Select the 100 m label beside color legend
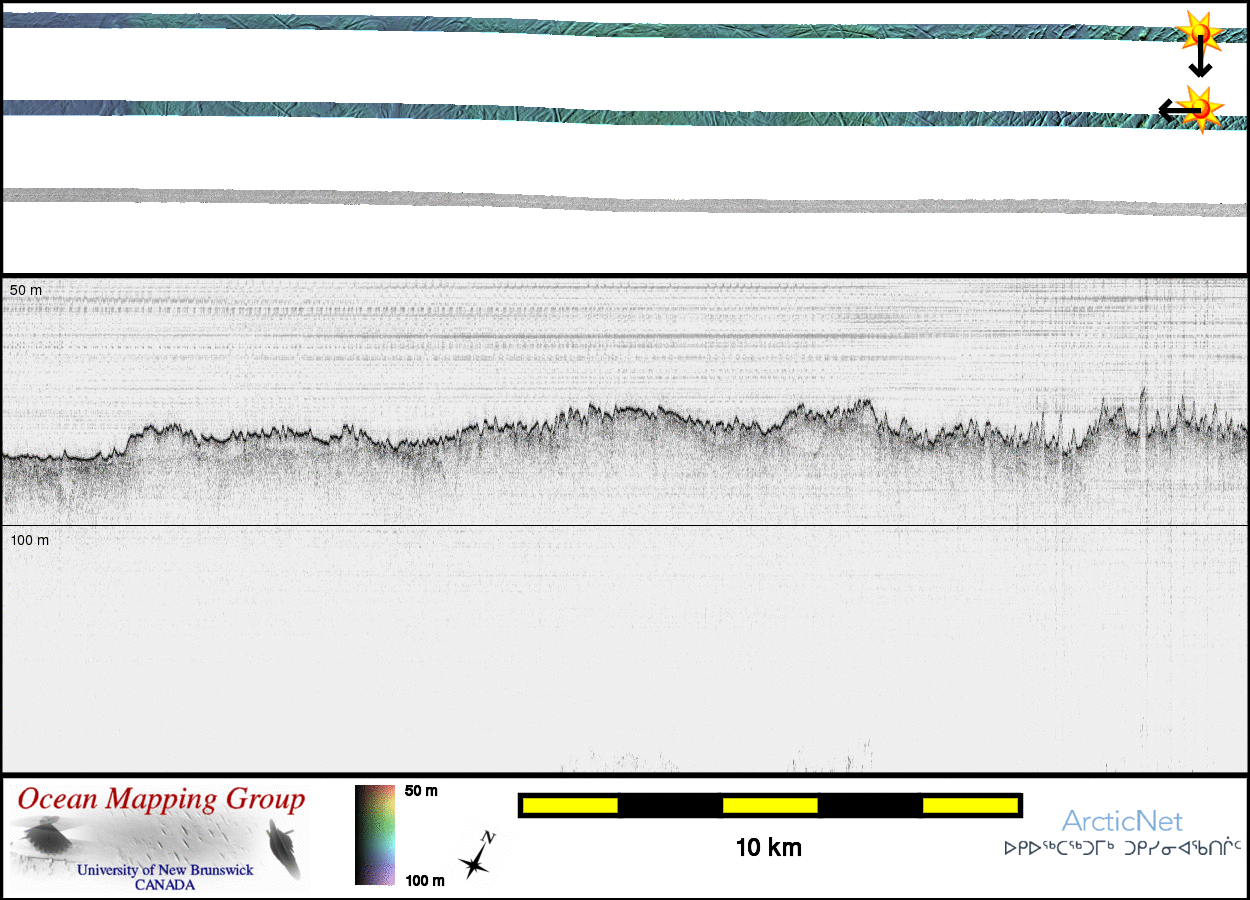Viewport: 1250px width, 900px height. pos(424,880)
